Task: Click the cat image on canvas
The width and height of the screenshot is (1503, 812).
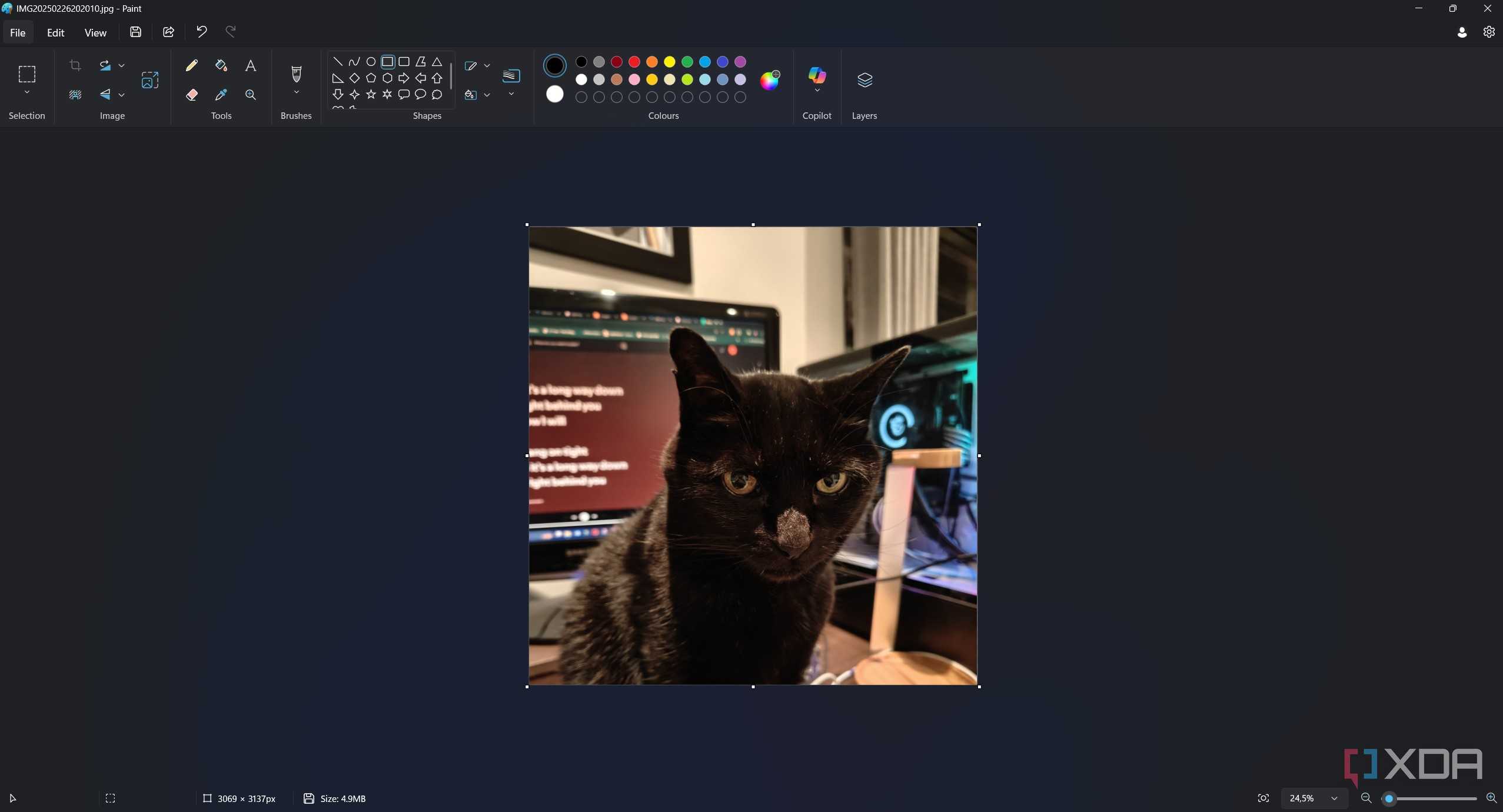Action: (753, 455)
